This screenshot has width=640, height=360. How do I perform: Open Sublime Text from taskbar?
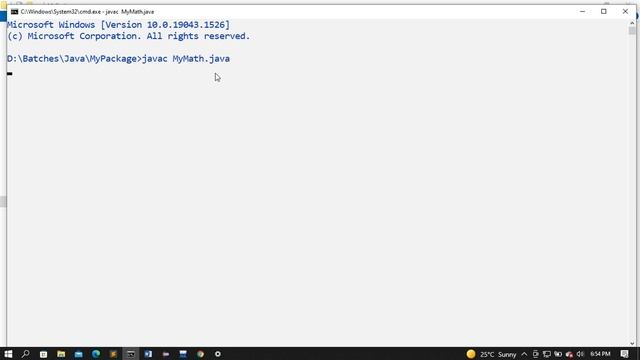point(113,354)
